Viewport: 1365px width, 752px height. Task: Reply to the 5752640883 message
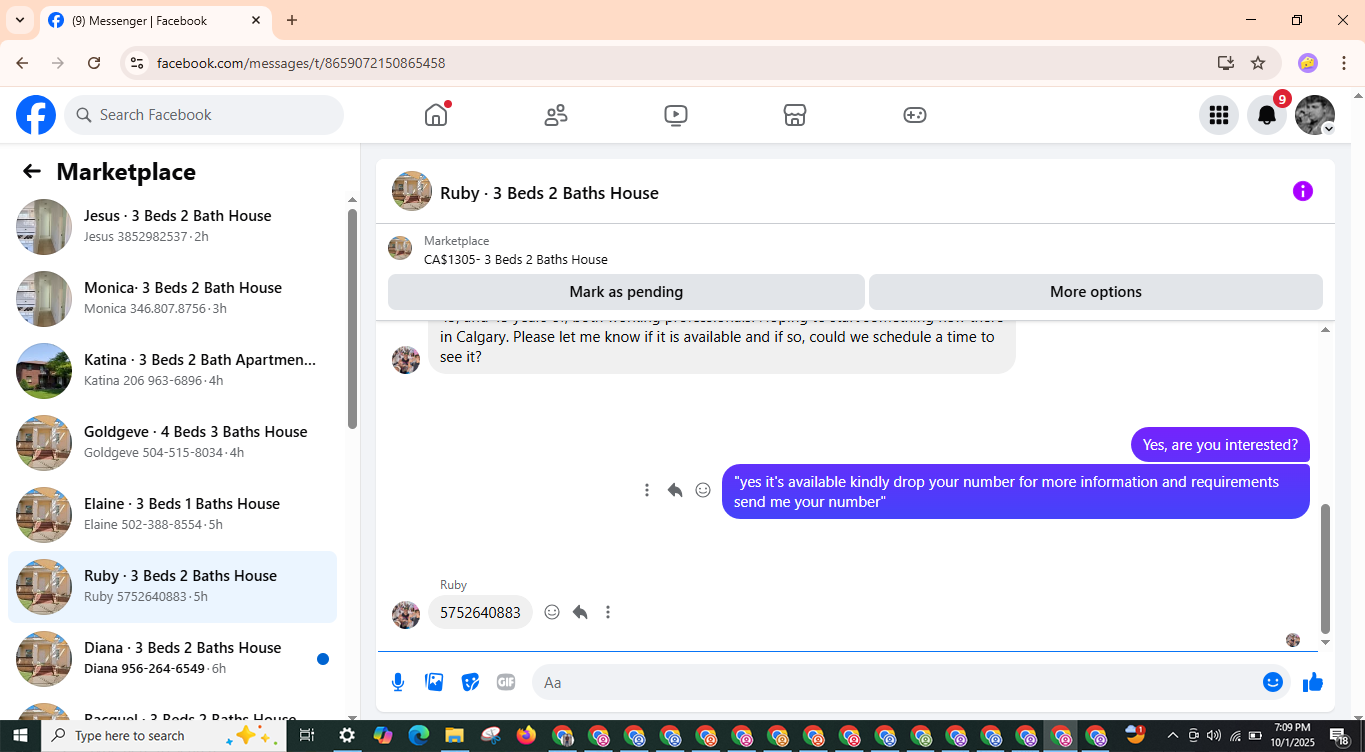click(580, 612)
